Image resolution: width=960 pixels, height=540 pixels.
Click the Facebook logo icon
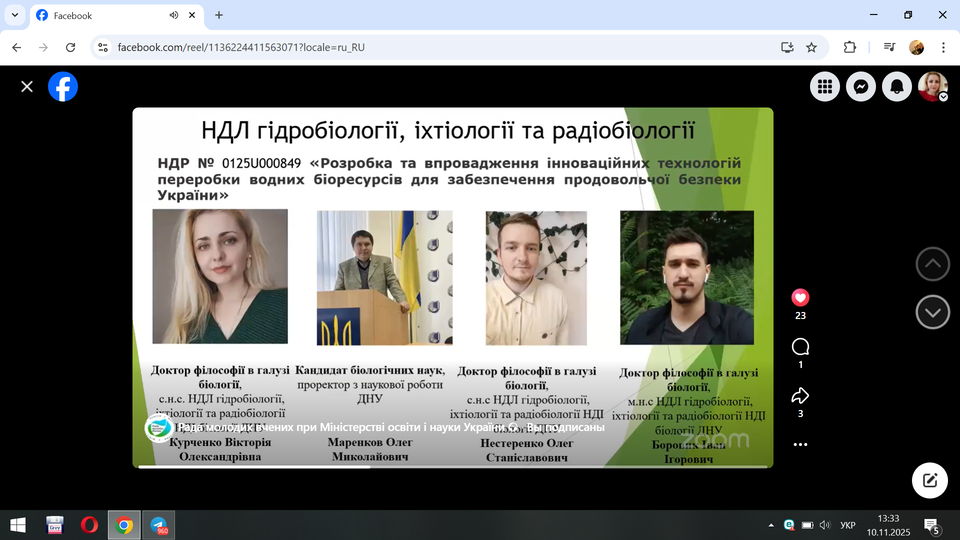pos(63,87)
